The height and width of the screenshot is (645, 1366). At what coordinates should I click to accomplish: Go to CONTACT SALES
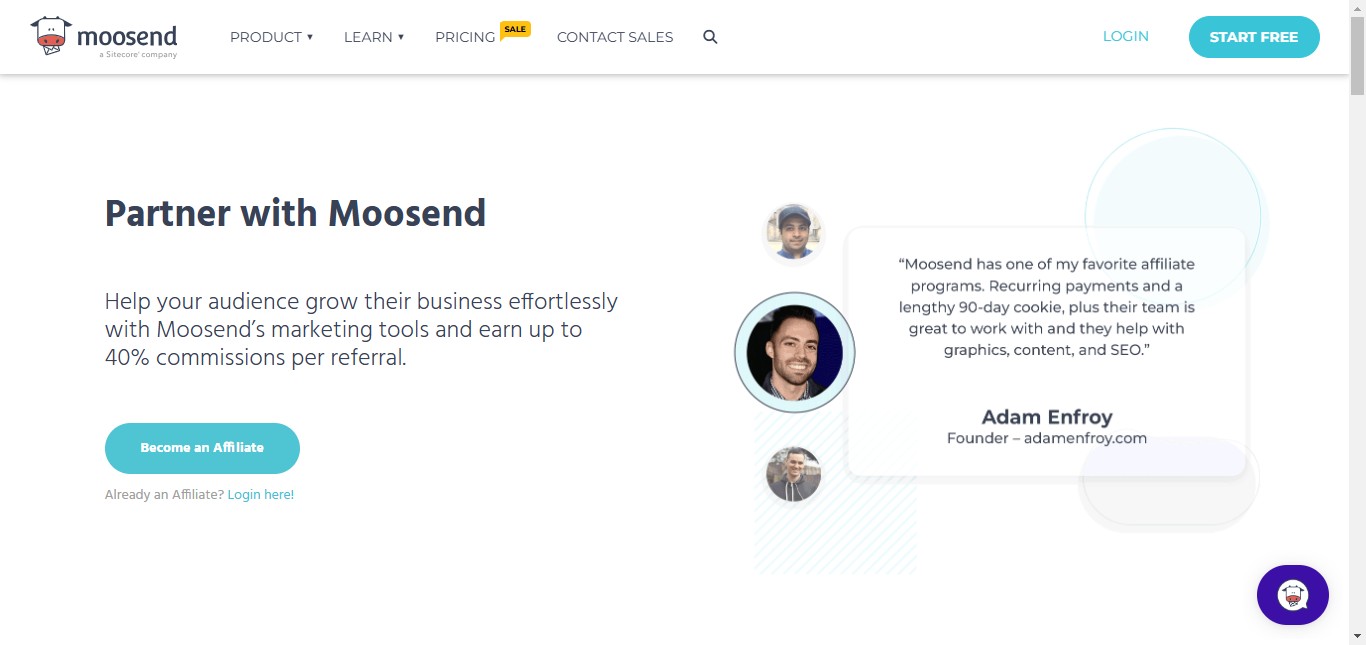coord(615,37)
